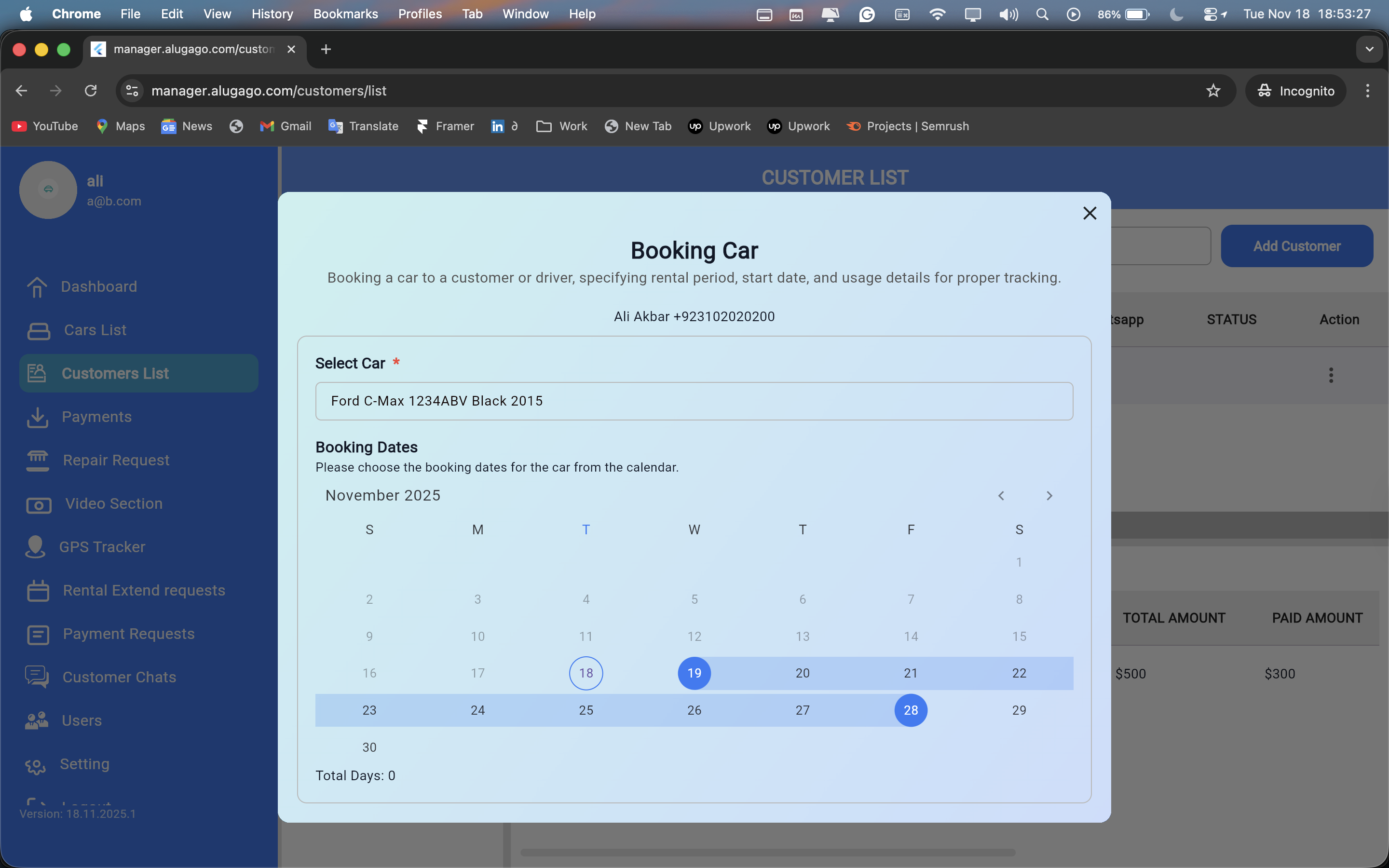Image resolution: width=1389 pixels, height=868 pixels.
Task: Open the Dashboard home icon
Action: tap(37, 287)
